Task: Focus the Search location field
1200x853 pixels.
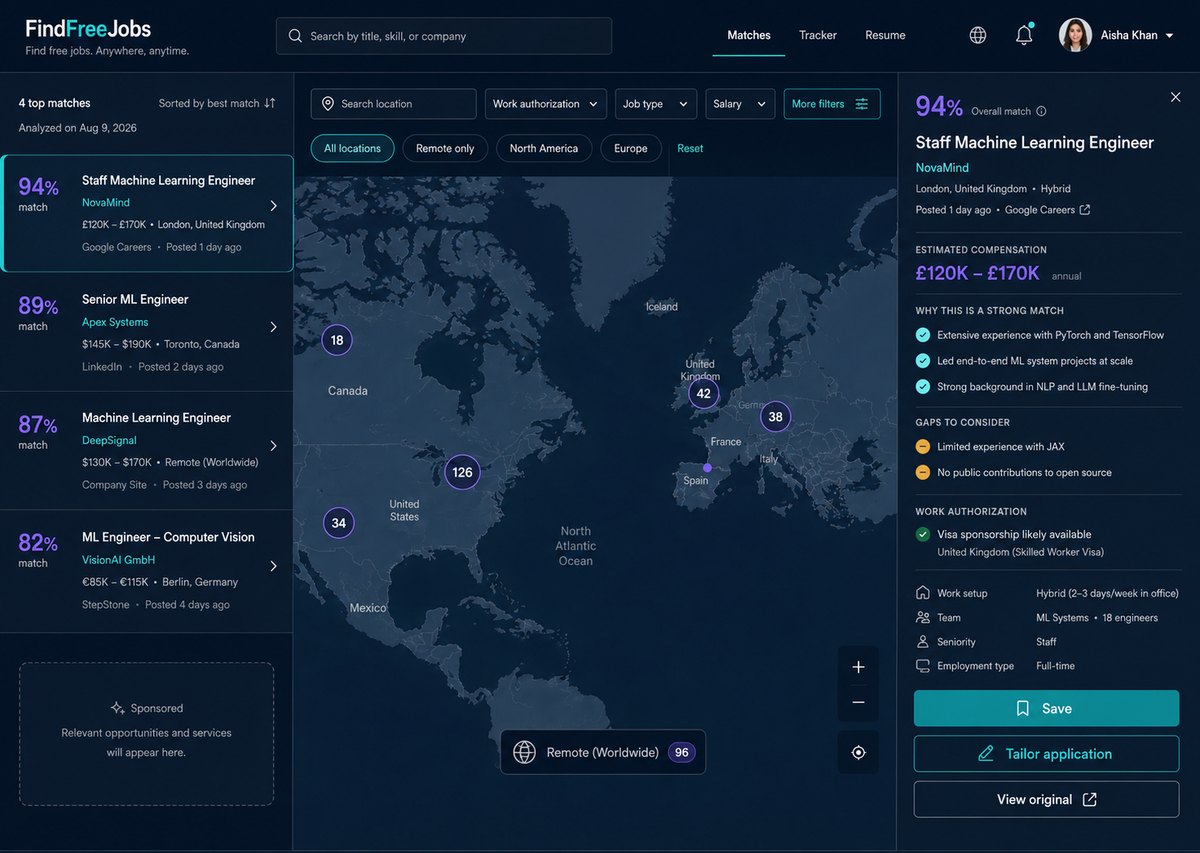Action: (x=394, y=104)
